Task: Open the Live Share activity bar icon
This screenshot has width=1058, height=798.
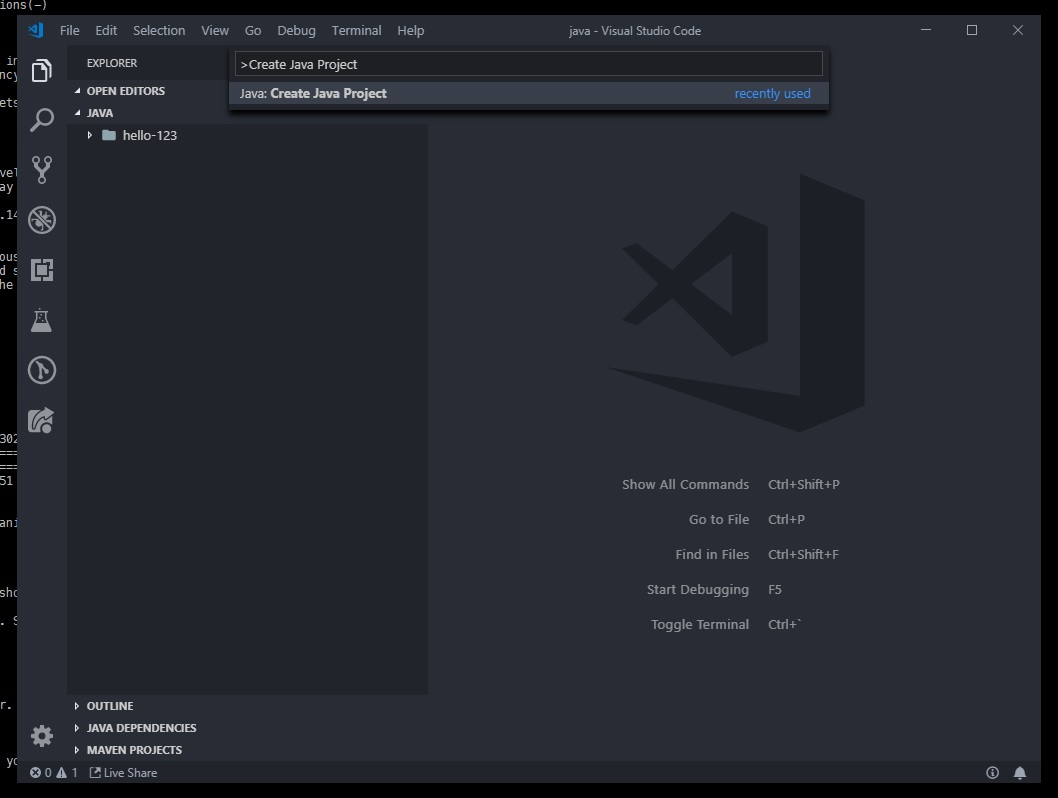Action: pyautogui.click(x=41, y=420)
